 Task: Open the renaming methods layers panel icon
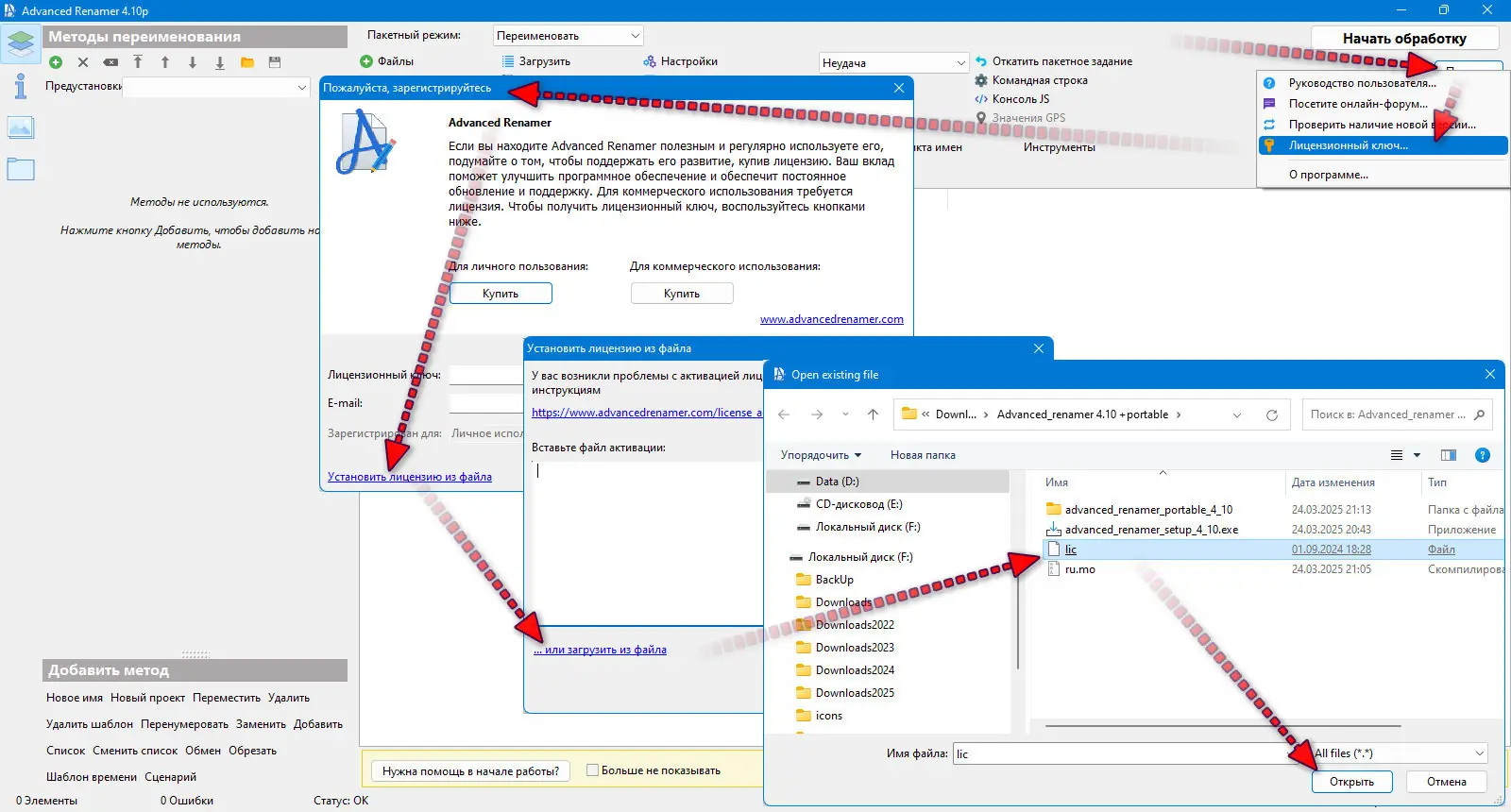point(21,43)
